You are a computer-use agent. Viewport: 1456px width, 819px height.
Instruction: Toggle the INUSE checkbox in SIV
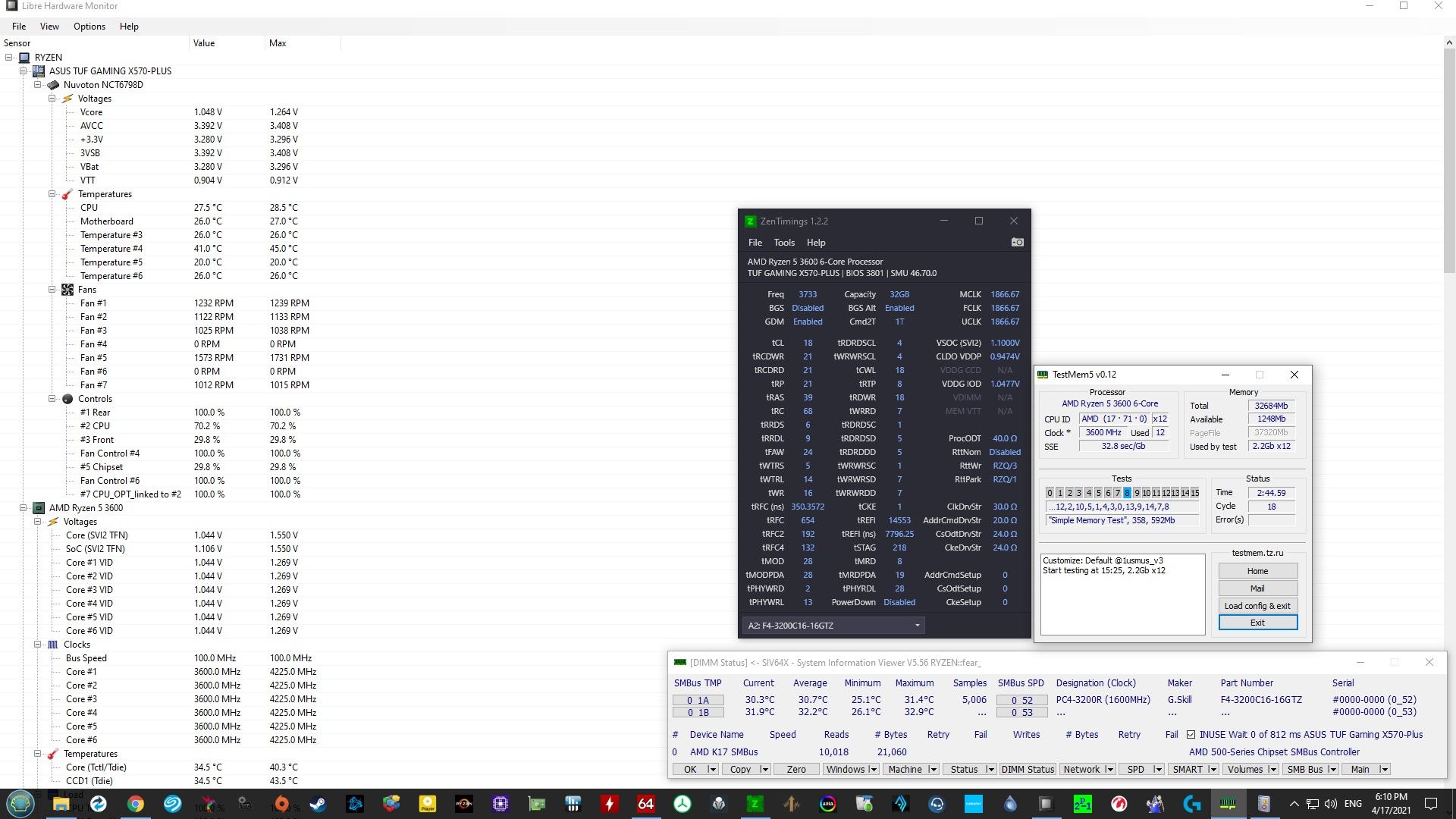[1191, 735]
